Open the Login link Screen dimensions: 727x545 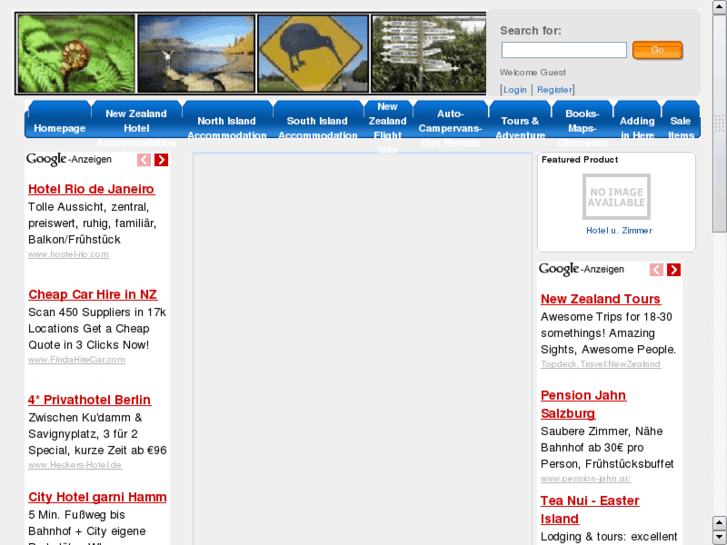(515, 90)
